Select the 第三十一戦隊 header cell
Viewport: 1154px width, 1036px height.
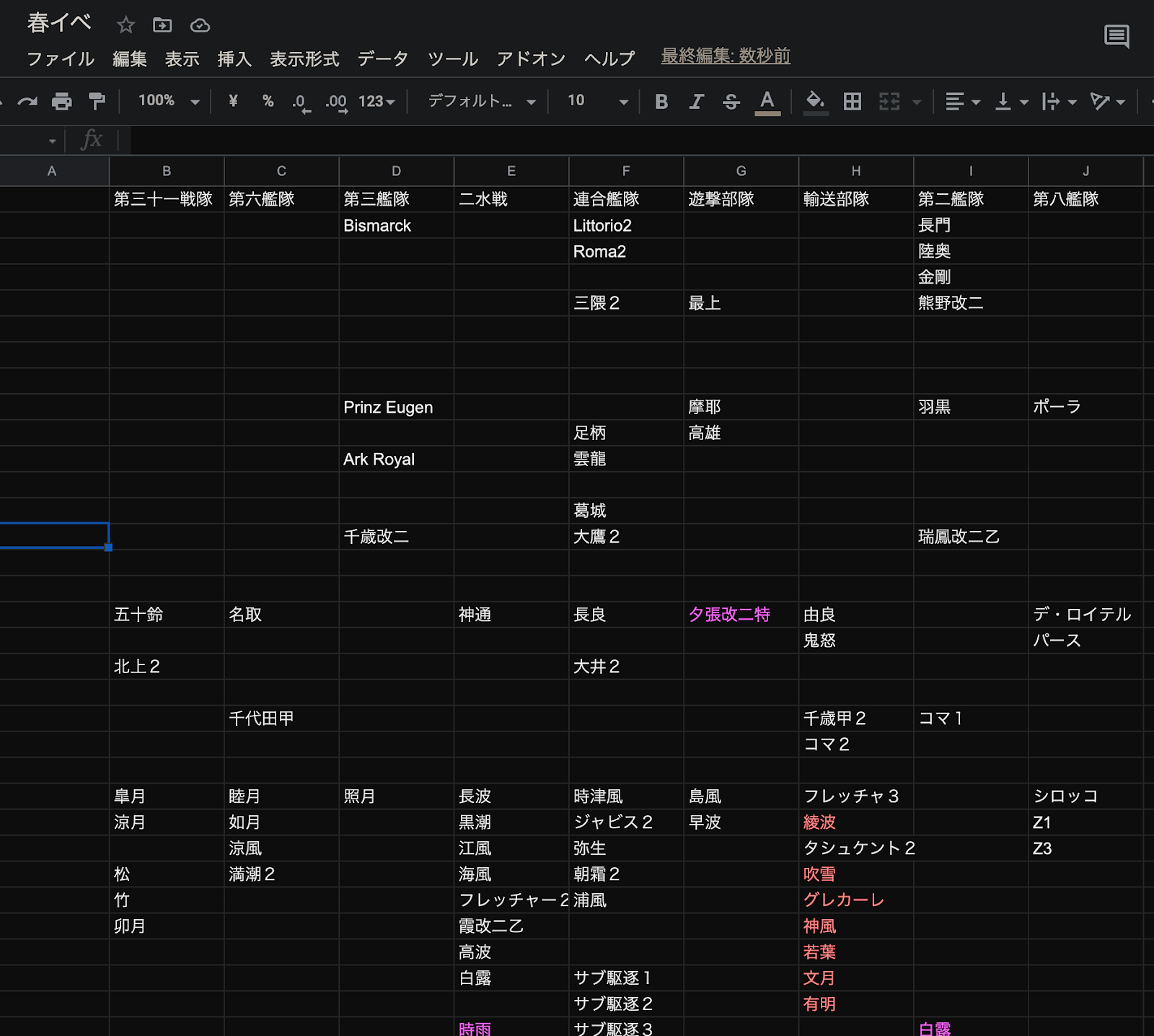click(x=167, y=199)
